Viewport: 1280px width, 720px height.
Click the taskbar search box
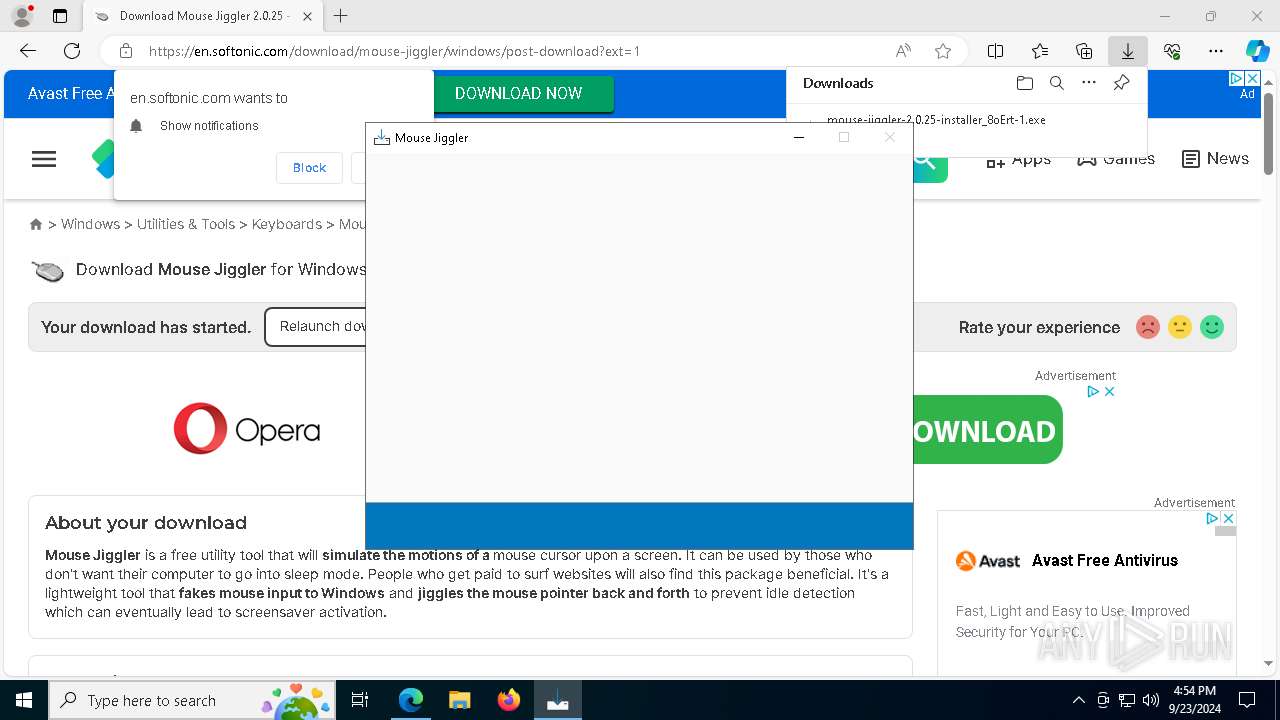pos(191,700)
